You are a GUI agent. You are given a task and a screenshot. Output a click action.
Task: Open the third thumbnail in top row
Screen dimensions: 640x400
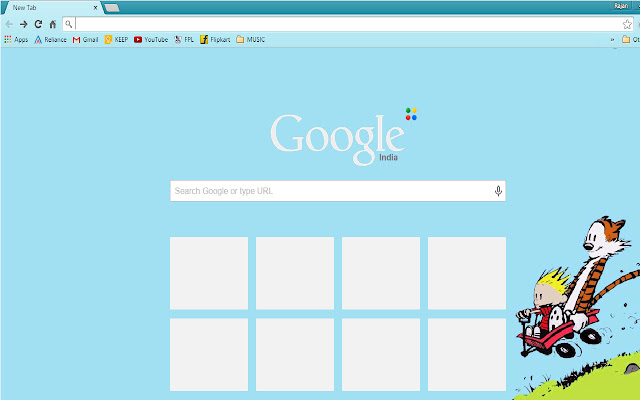pos(381,273)
